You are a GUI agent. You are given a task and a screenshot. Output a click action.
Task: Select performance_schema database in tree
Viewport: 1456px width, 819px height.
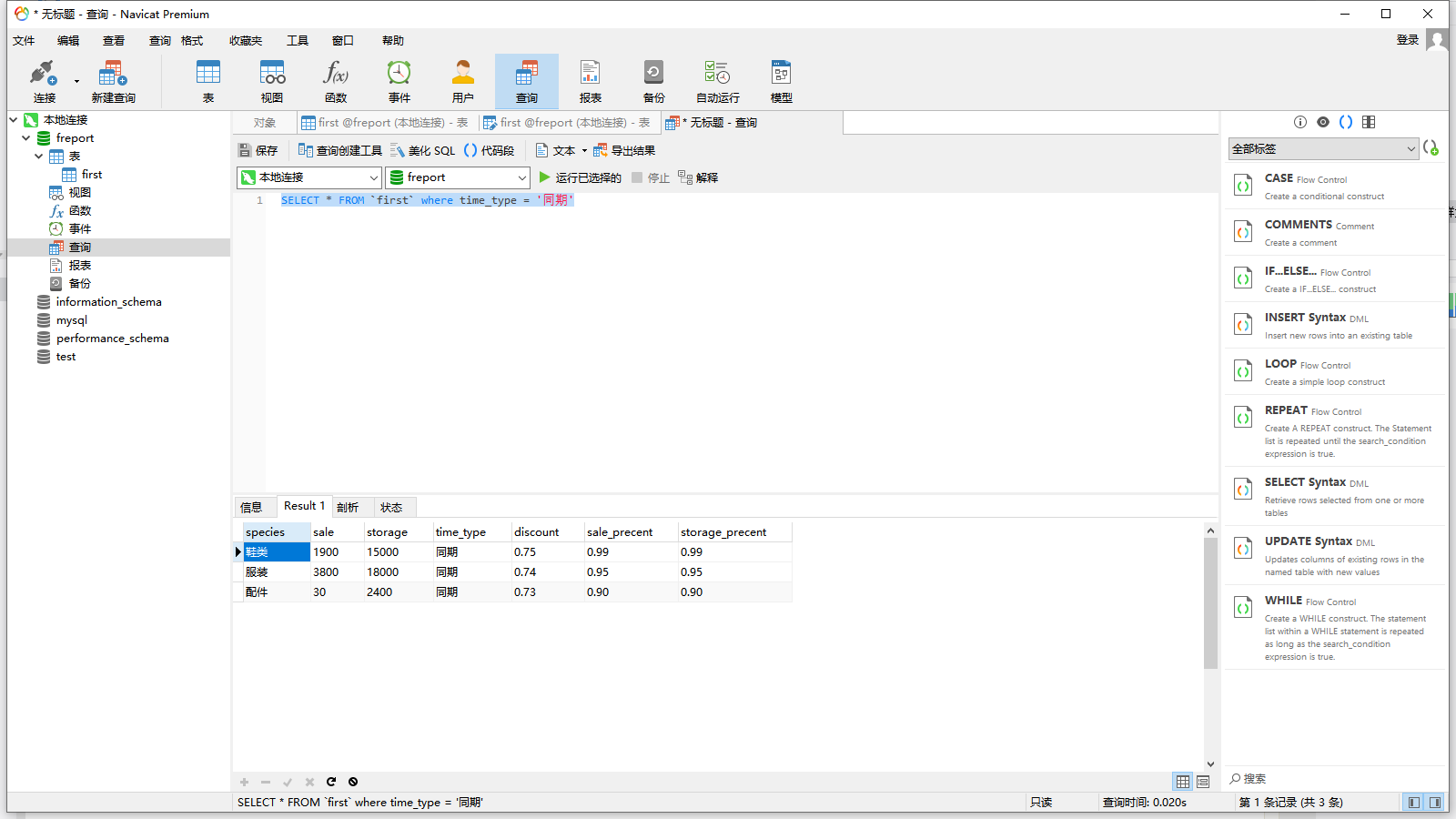103,339
